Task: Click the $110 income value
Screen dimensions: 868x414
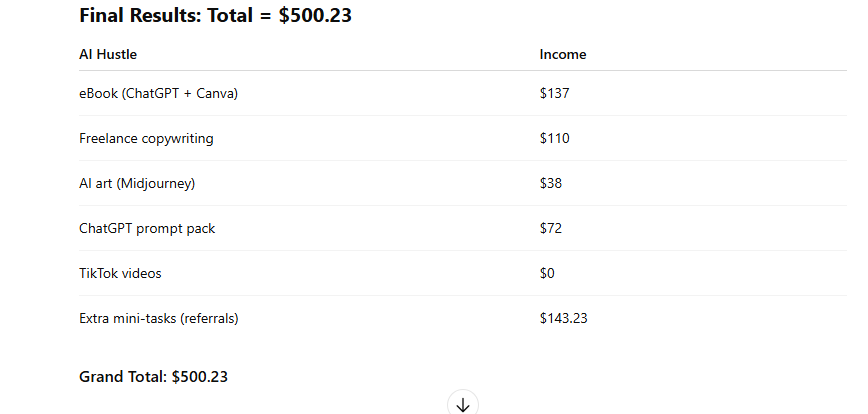Action: (x=555, y=138)
